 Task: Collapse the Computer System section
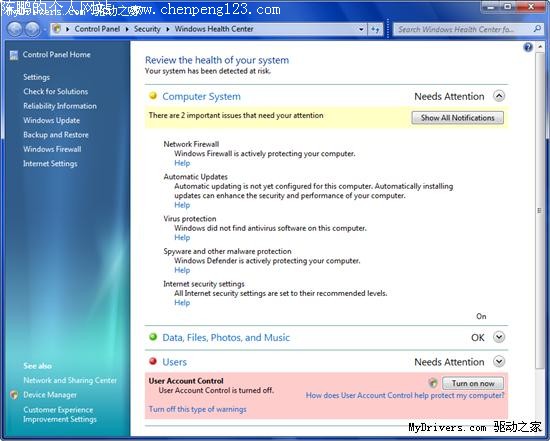pyautogui.click(x=499, y=96)
